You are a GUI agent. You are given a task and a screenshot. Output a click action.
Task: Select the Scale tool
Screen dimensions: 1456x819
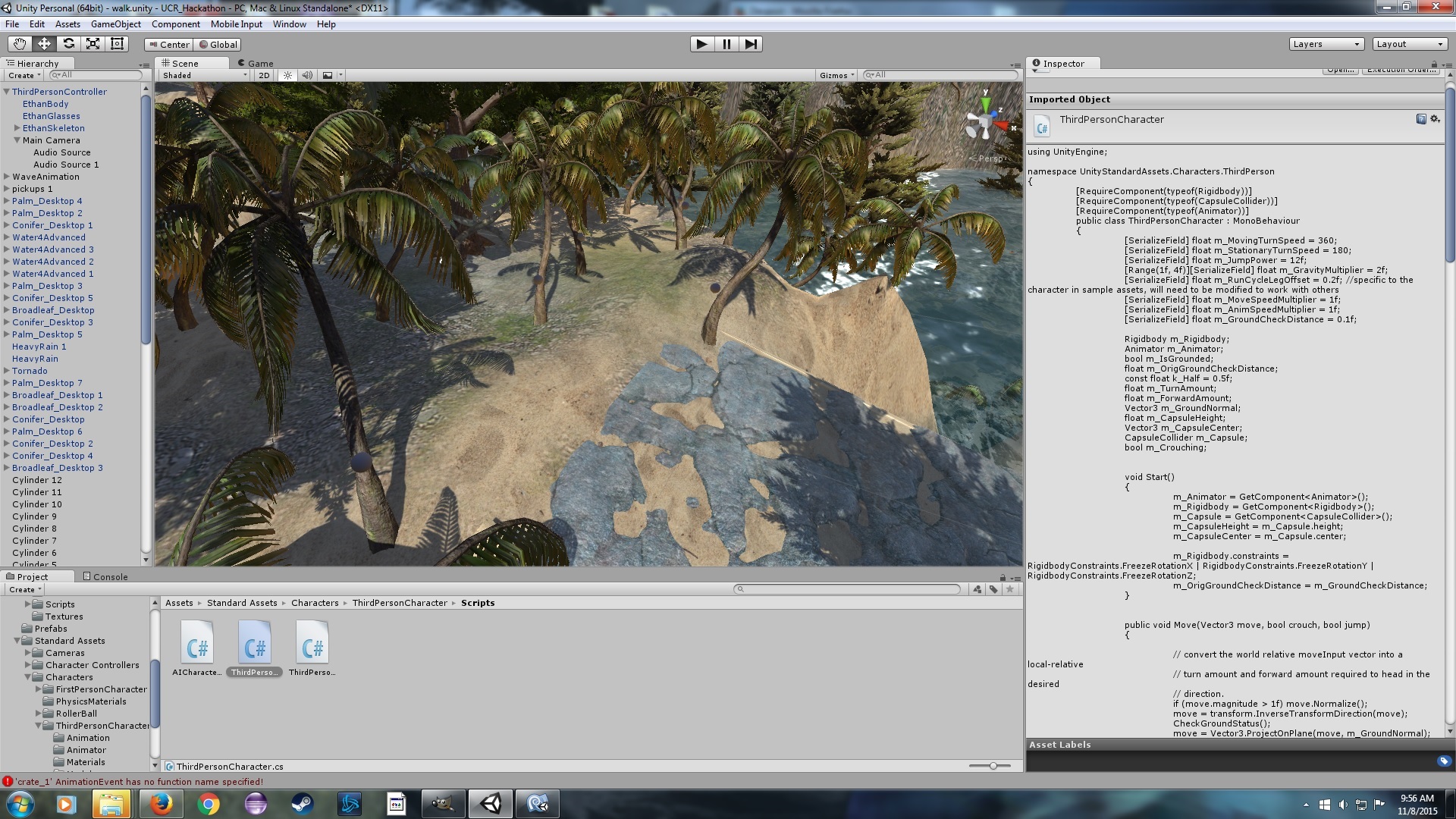coord(93,44)
